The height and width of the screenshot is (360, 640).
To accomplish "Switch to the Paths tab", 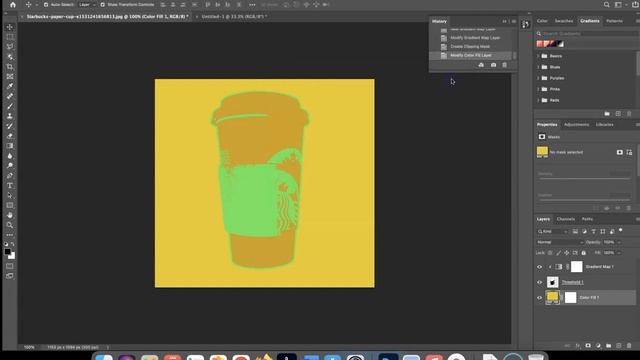I will 587,219.
